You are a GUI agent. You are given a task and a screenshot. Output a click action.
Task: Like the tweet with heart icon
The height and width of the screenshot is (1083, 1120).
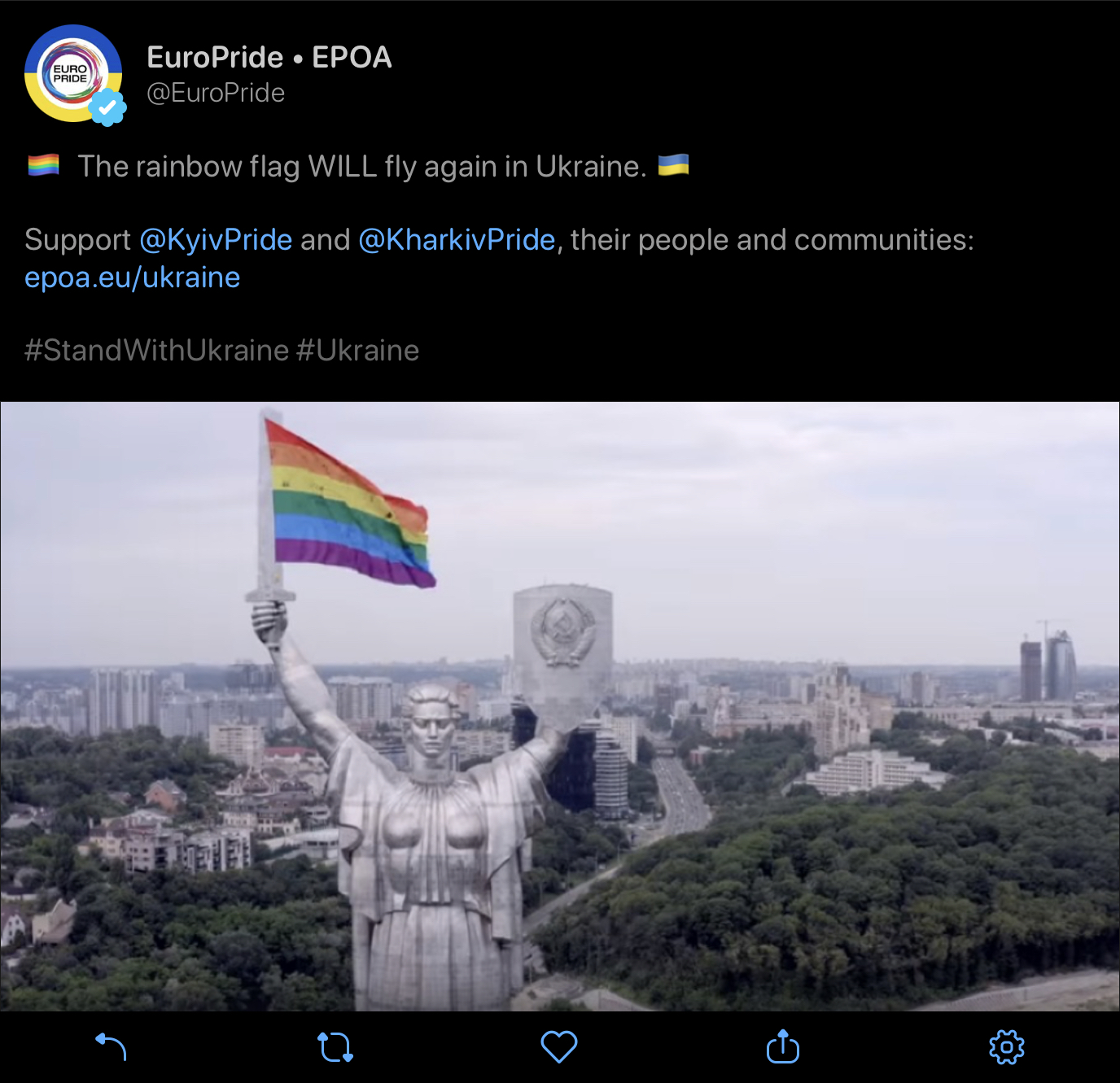pos(559,1047)
